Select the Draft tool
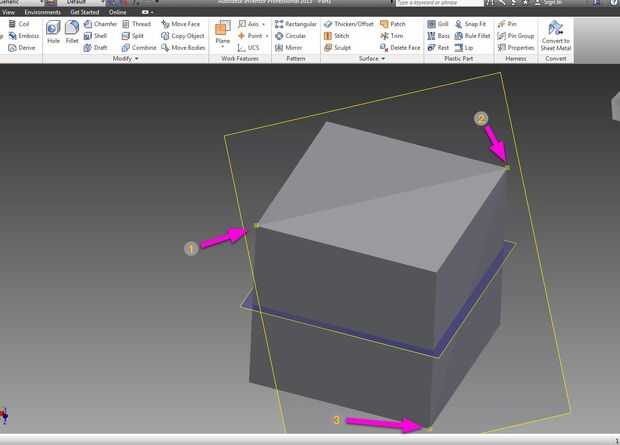Screen dimensions: 620x445 pyautogui.click(x=95, y=48)
